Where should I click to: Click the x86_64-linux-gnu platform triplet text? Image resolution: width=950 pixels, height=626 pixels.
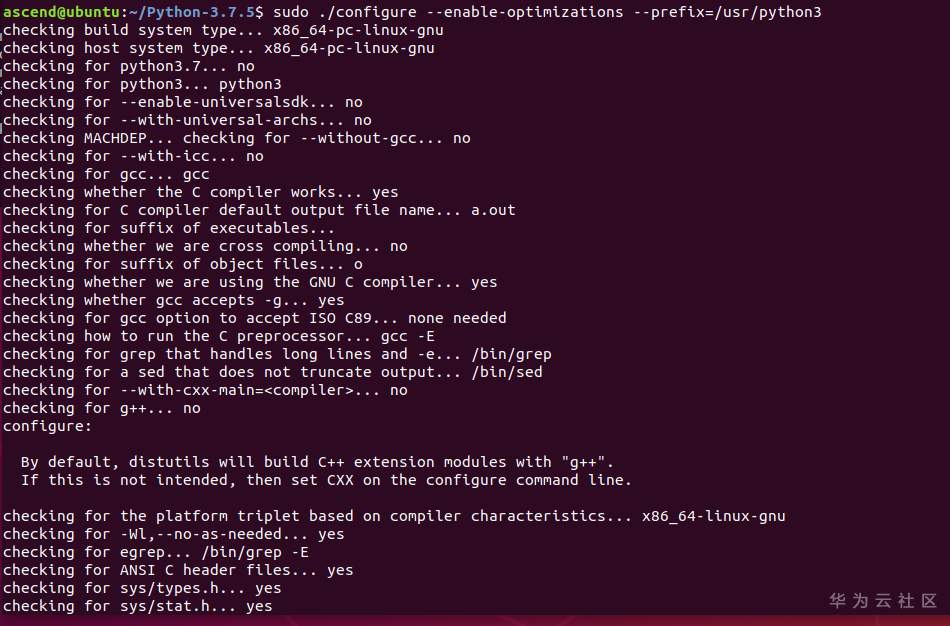[x=714, y=516]
